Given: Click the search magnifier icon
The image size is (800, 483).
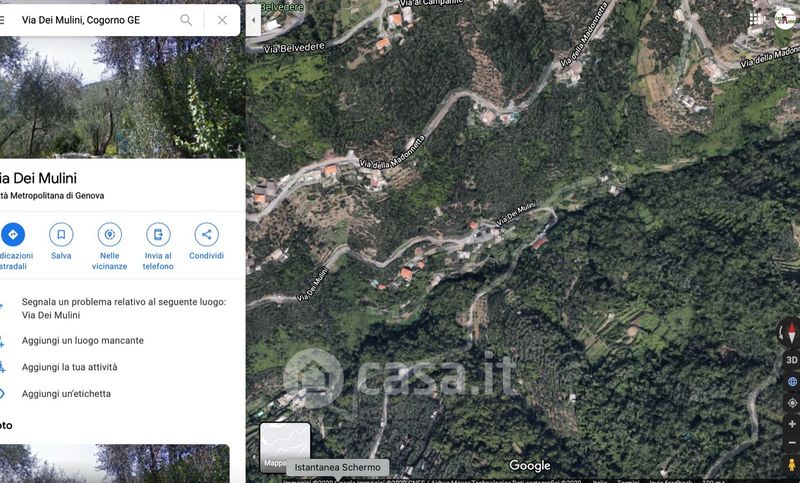Looking at the screenshot, I should coord(186,20).
